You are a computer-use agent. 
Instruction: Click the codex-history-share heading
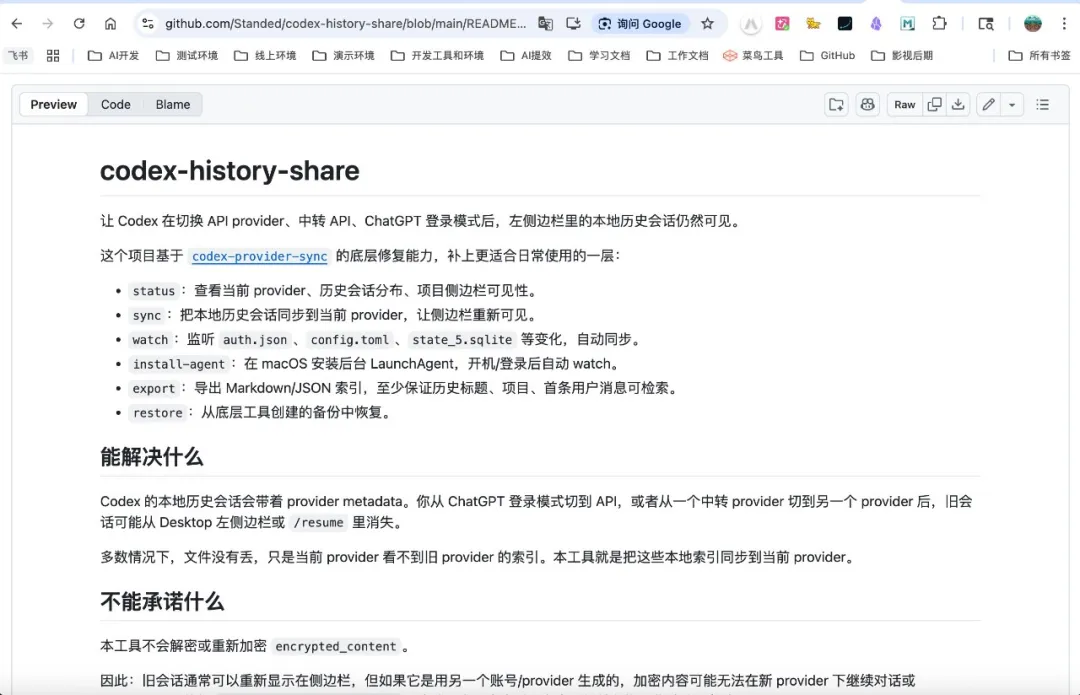(x=229, y=171)
